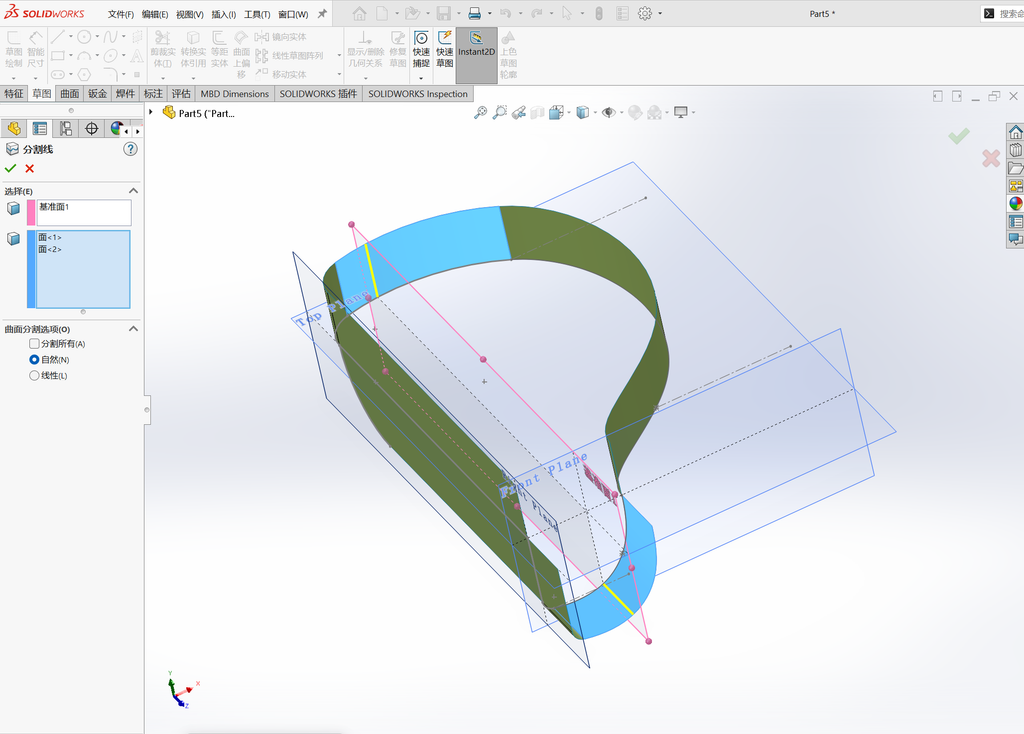The height and width of the screenshot is (734, 1024).
Task: Open the 窗口(W) menu
Action: (x=293, y=14)
